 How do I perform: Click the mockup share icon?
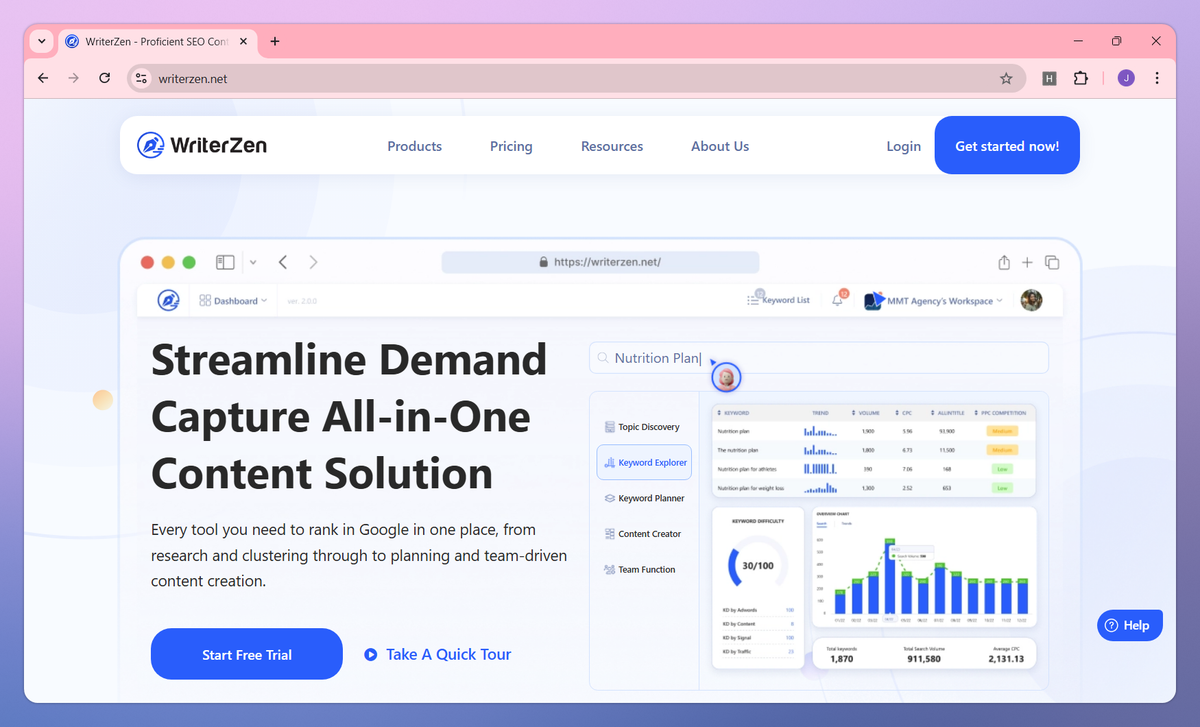point(1004,262)
